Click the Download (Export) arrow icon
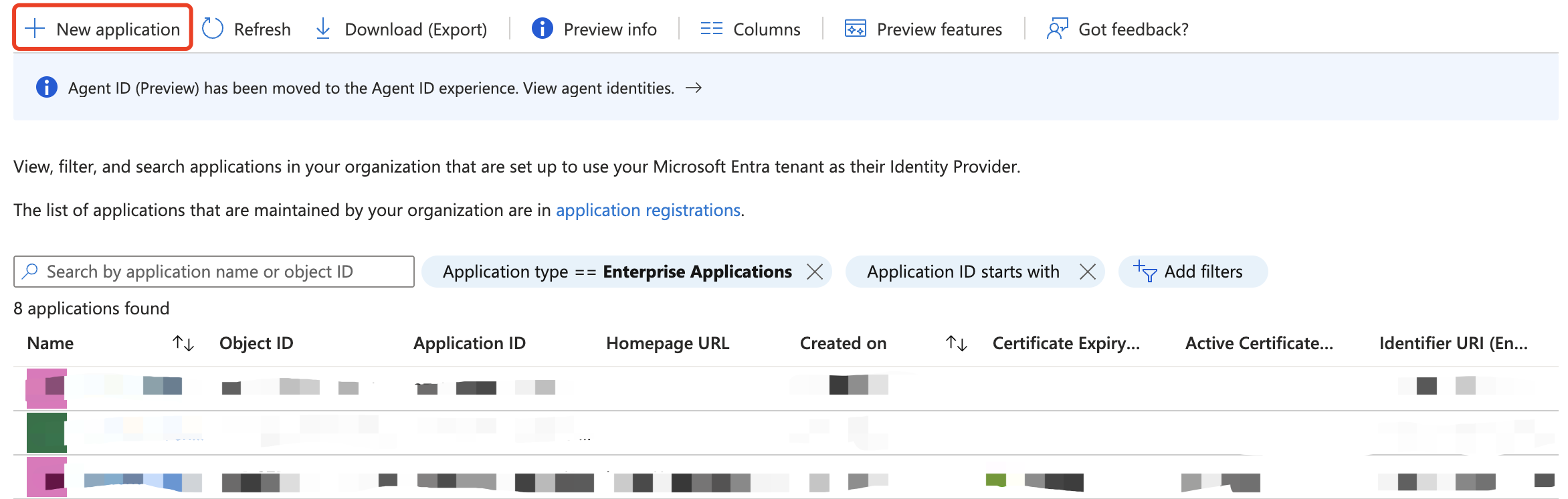The height and width of the screenshot is (499, 1568). click(x=323, y=29)
